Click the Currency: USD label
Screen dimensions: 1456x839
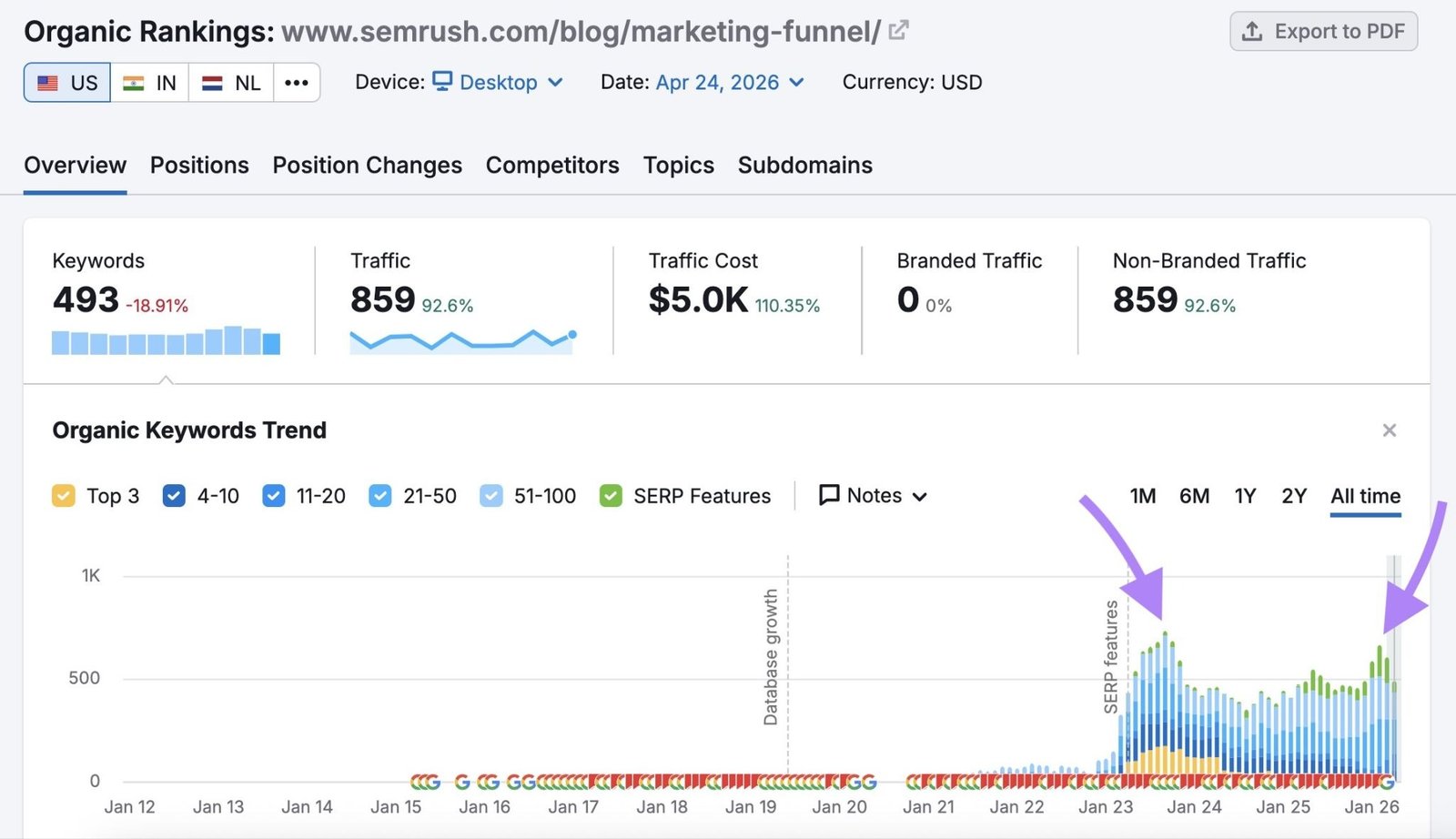coord(912,82)
